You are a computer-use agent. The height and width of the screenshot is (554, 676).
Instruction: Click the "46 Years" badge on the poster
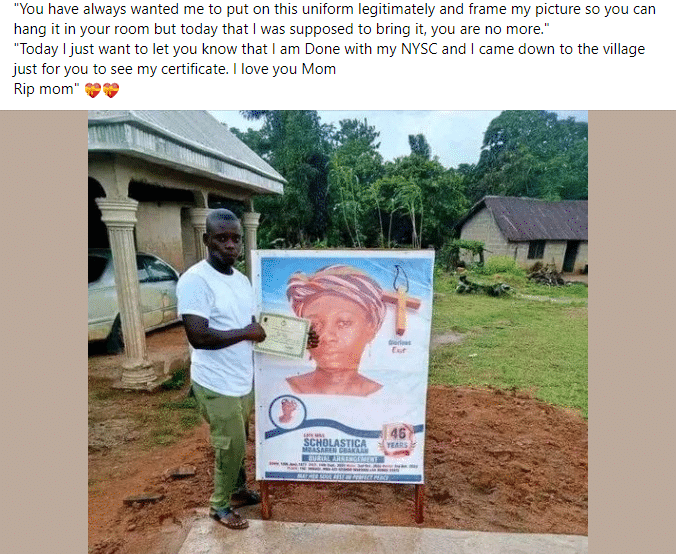[397, 439]
